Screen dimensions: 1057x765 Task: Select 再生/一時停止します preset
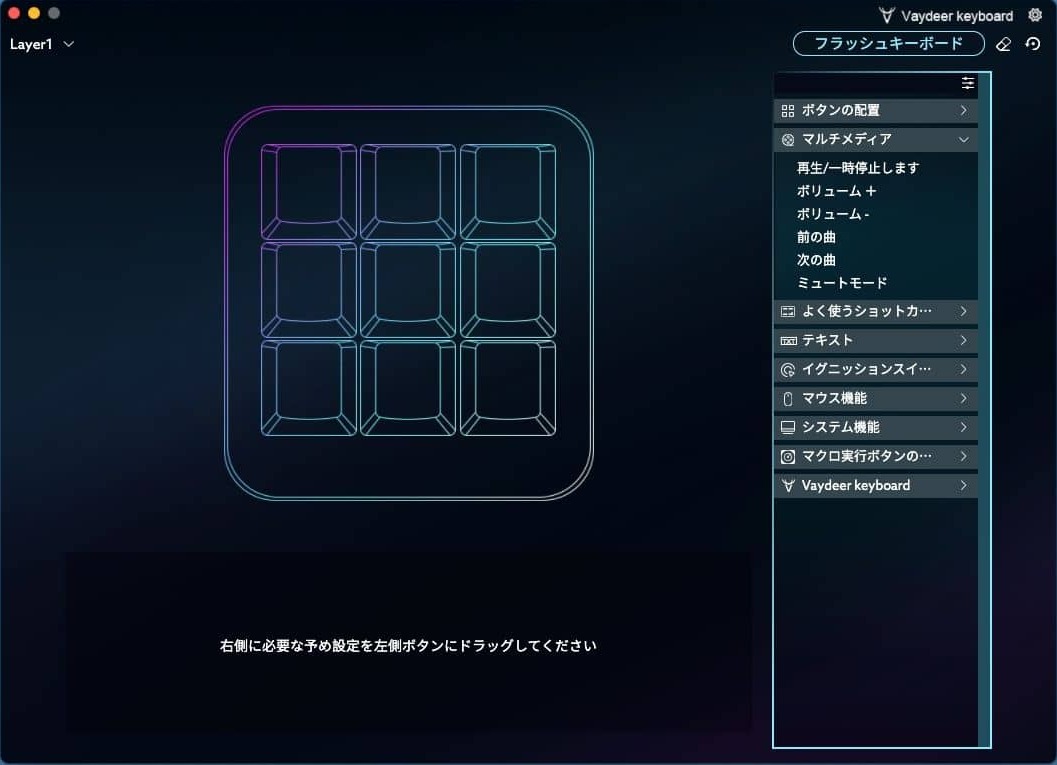(857, 168)
